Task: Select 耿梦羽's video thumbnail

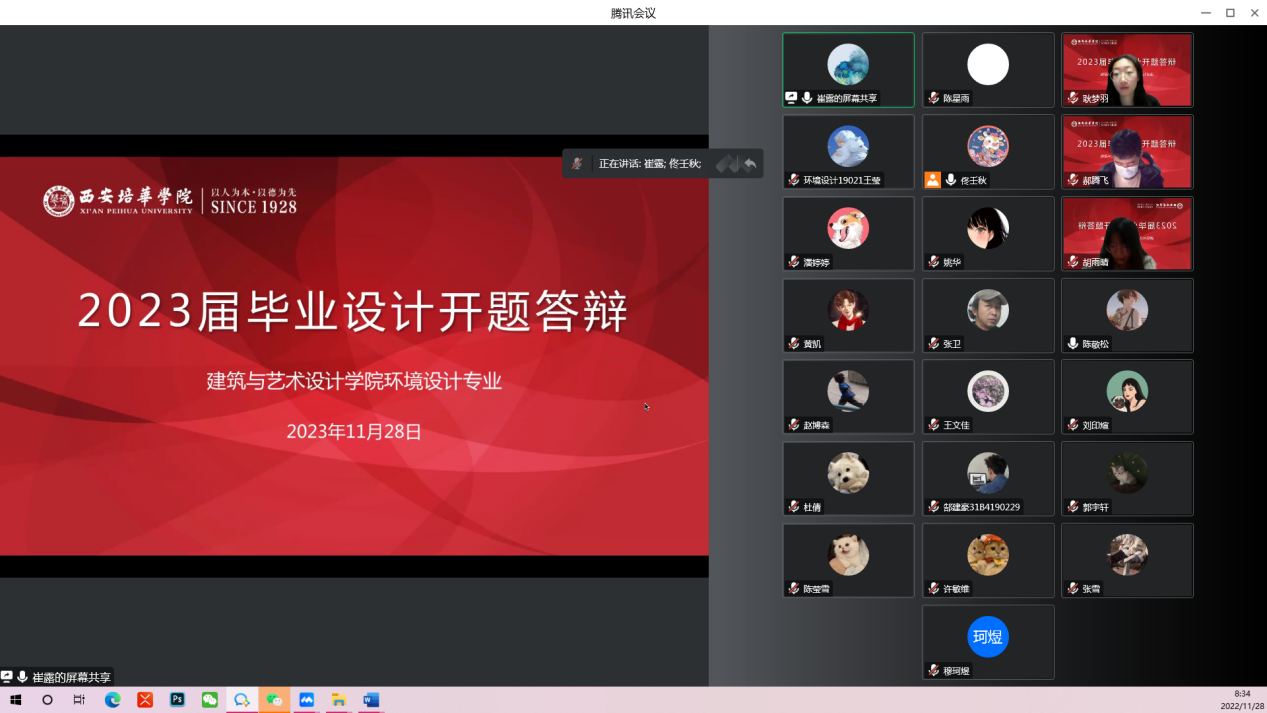Action: (1127, 69)
